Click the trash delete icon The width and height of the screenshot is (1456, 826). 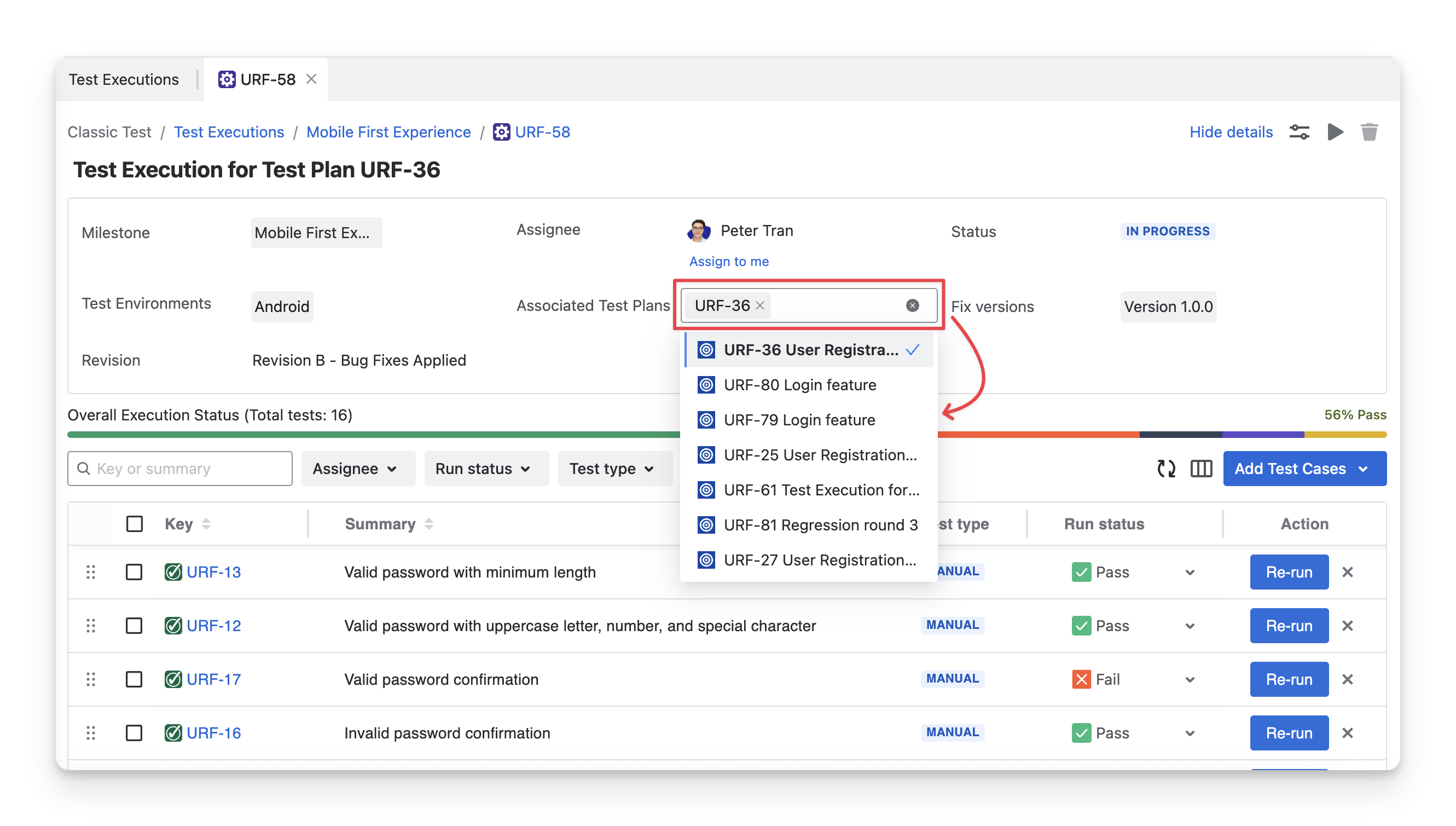1368,132
